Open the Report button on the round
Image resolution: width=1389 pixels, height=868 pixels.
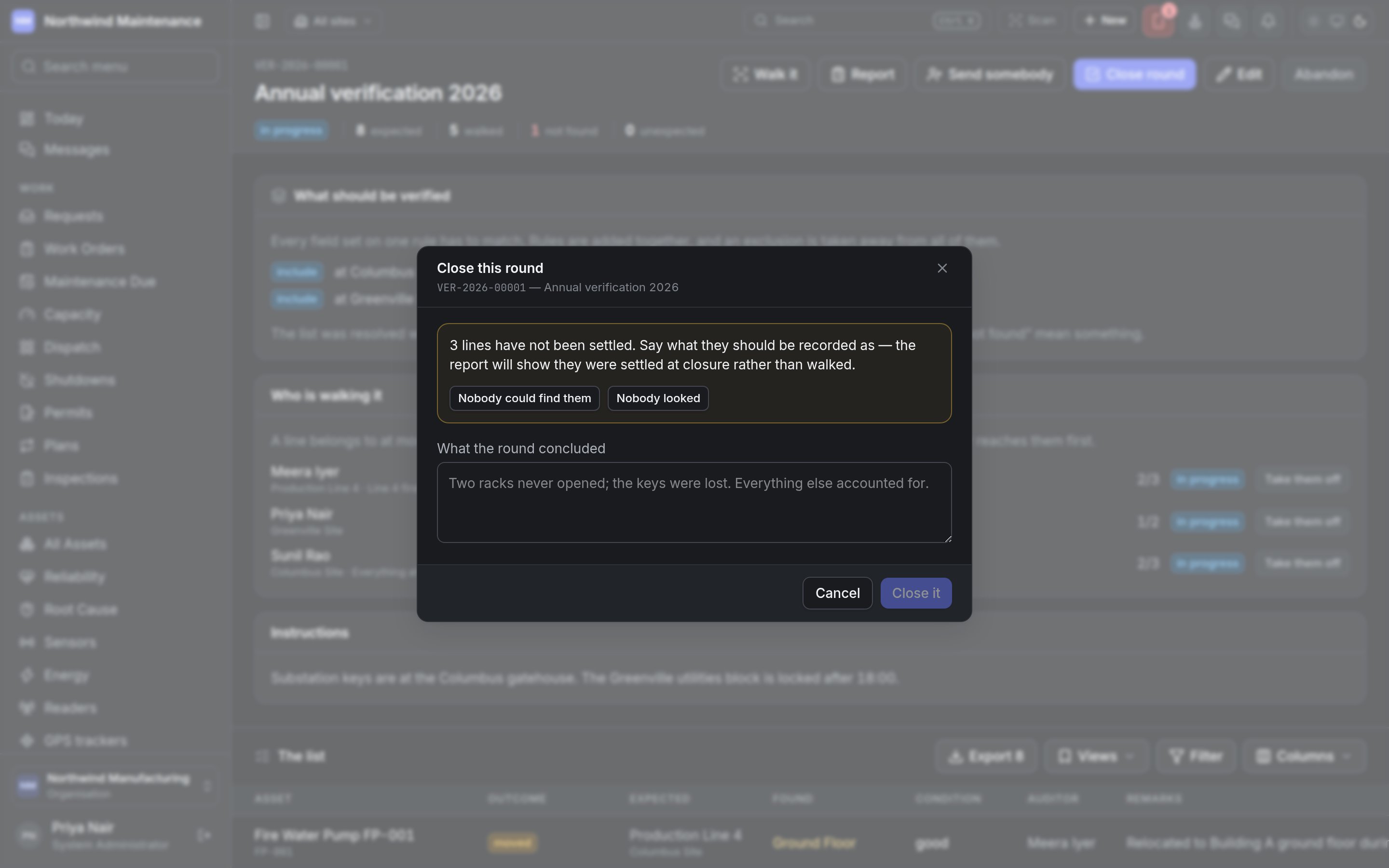[x=863, y=74]
